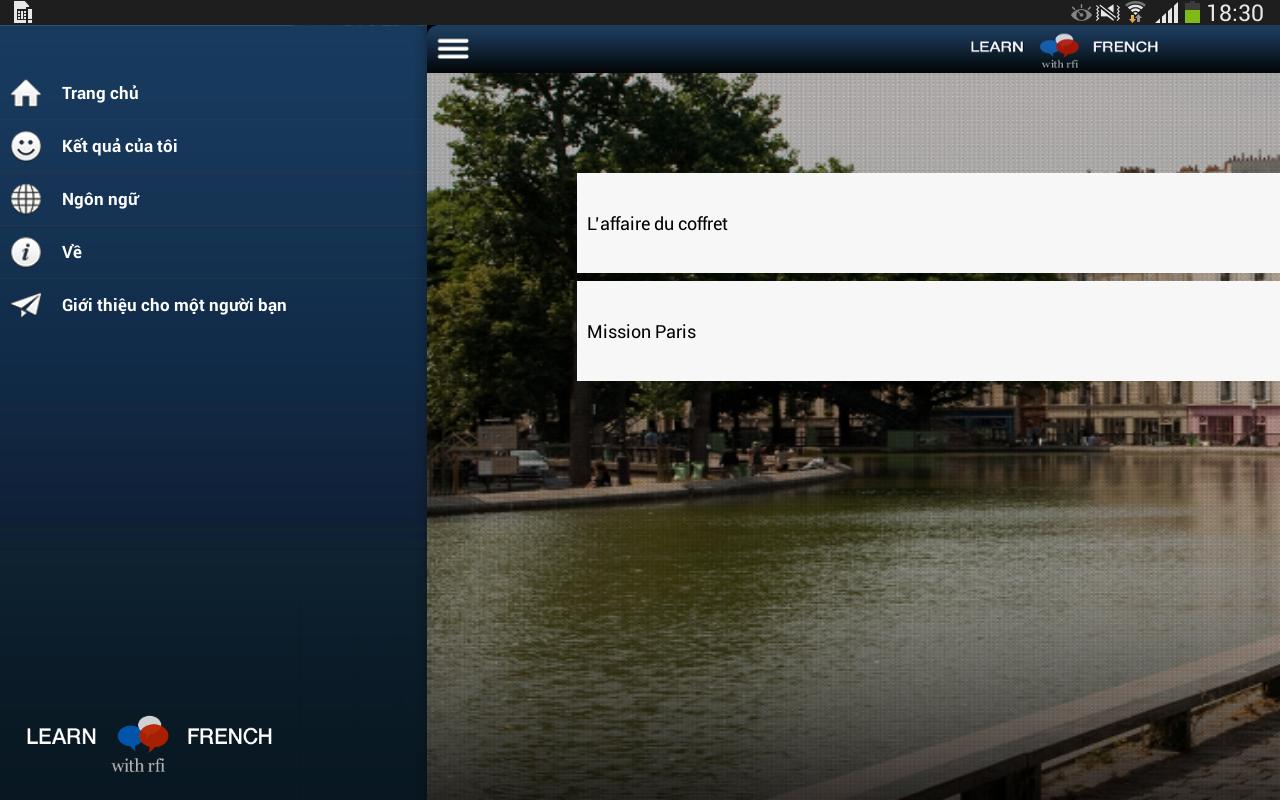Open Trang chủ menu item

[x=213, y=93]
